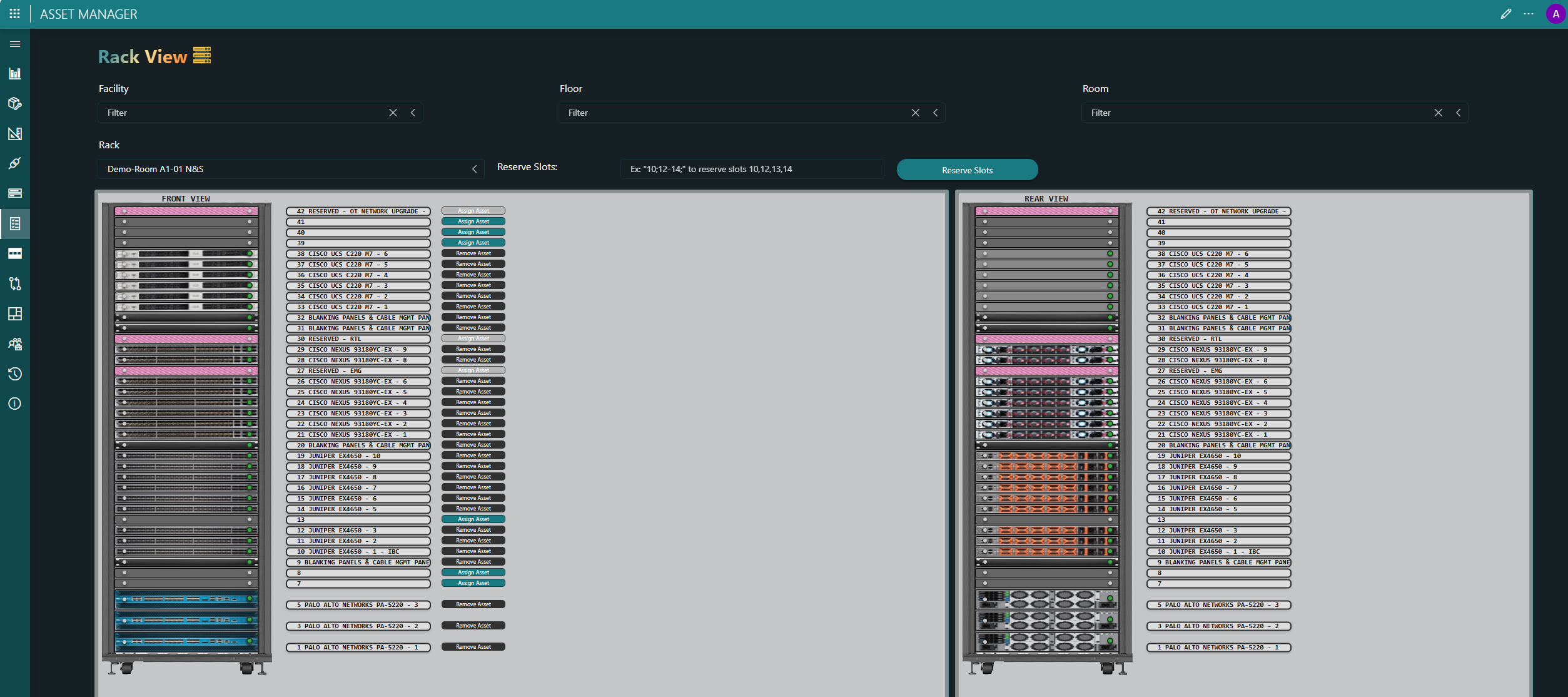
Task: Click inside the Reserve Slots input field
Action: point(751,168)
